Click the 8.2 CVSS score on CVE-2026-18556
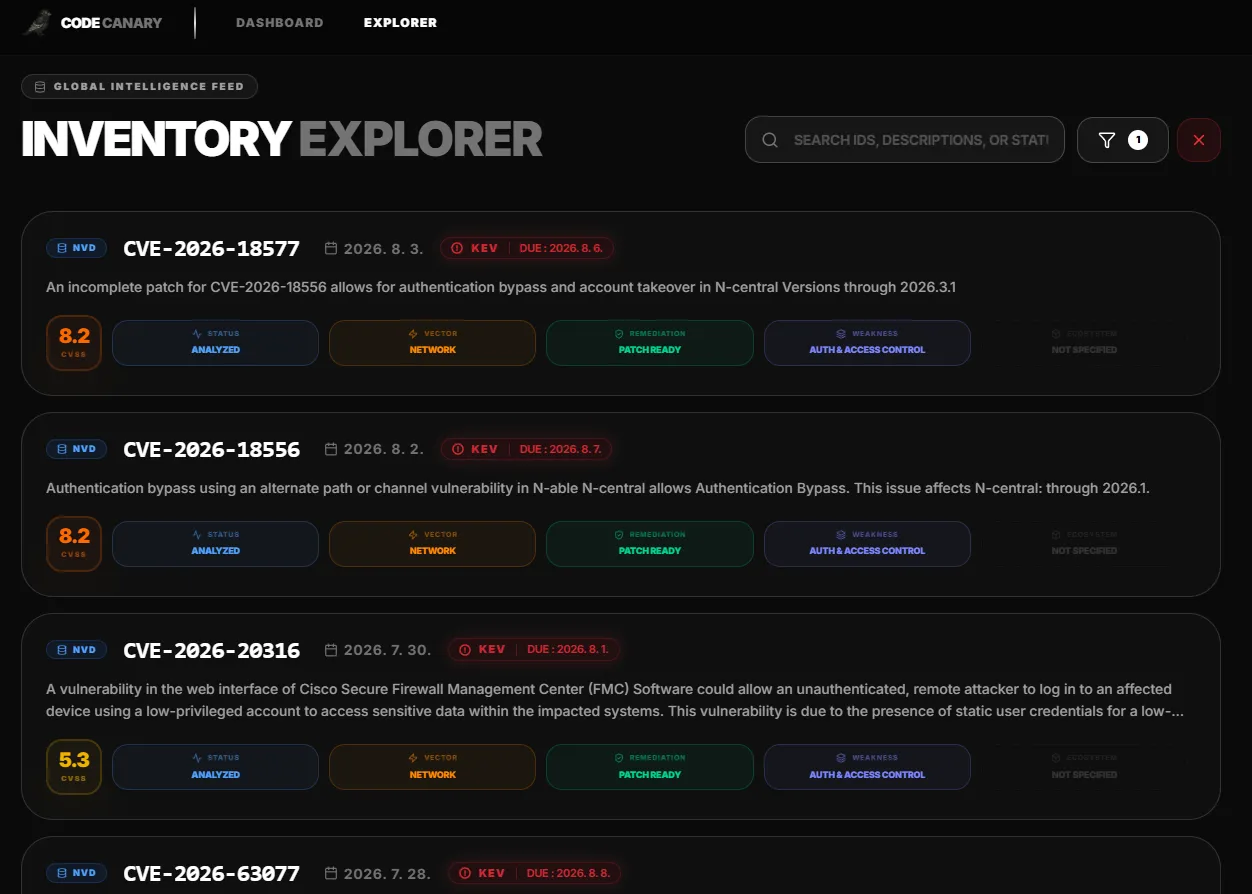 coord(74,544)
